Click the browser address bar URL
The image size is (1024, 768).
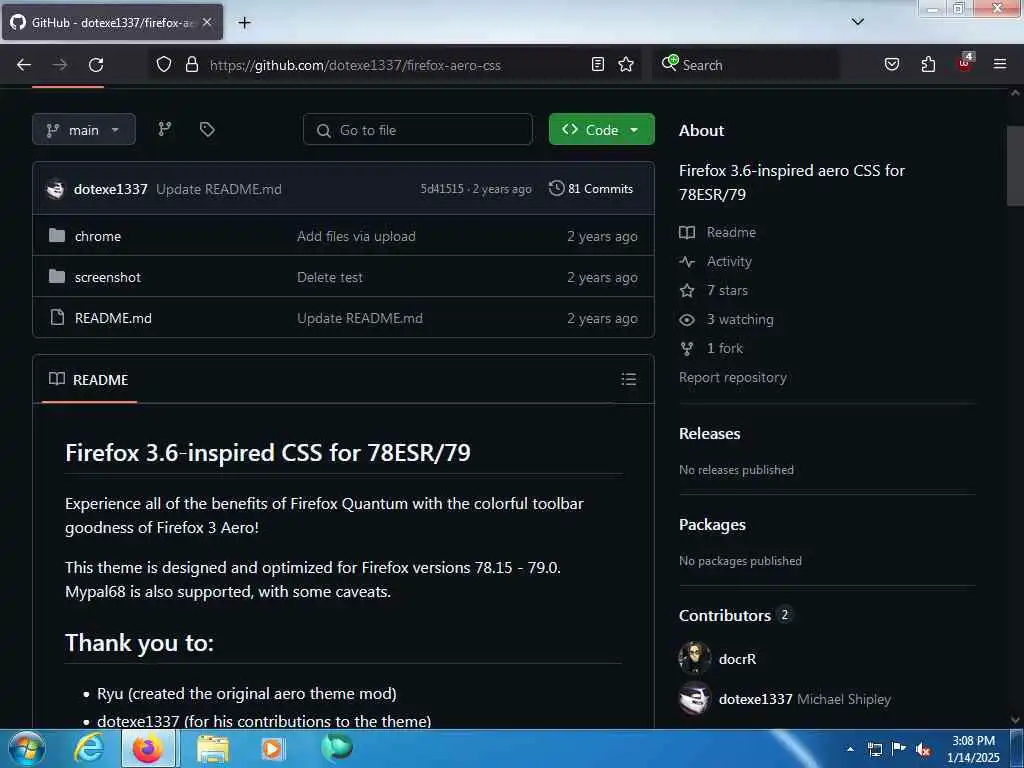[355, 65]
